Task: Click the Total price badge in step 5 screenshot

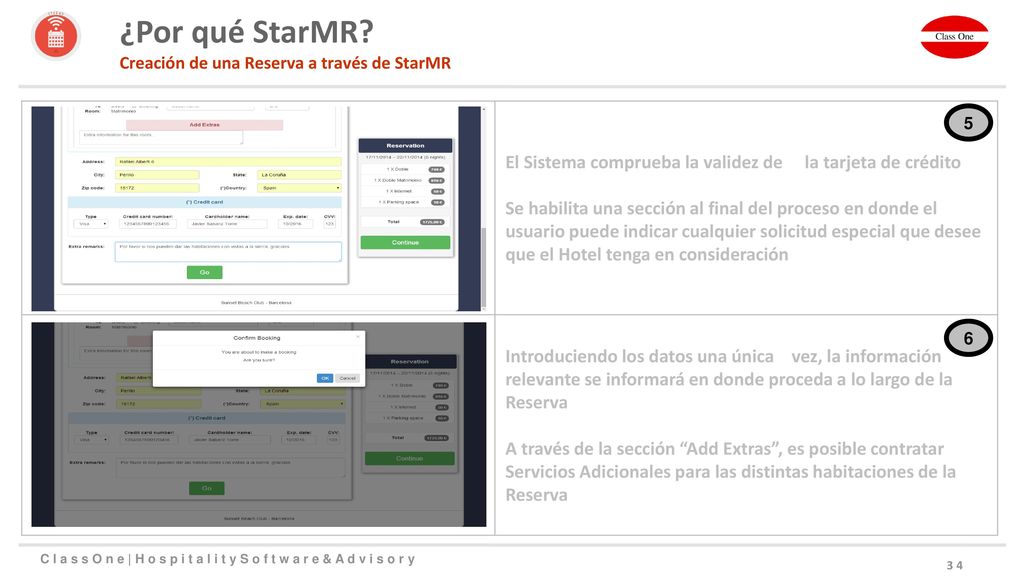Action: pos(432,222)
